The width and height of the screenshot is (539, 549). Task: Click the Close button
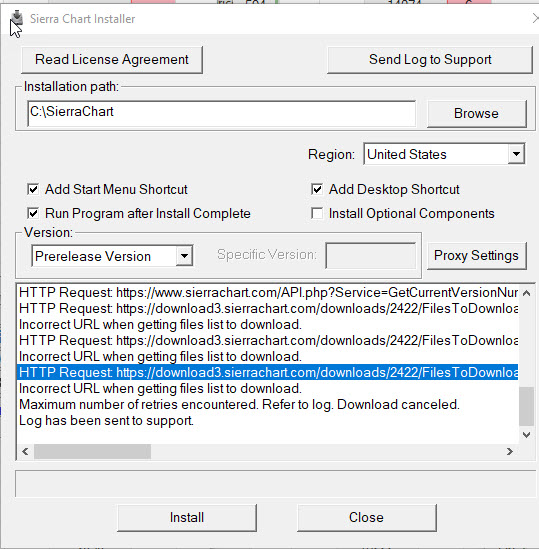point(366,517)
